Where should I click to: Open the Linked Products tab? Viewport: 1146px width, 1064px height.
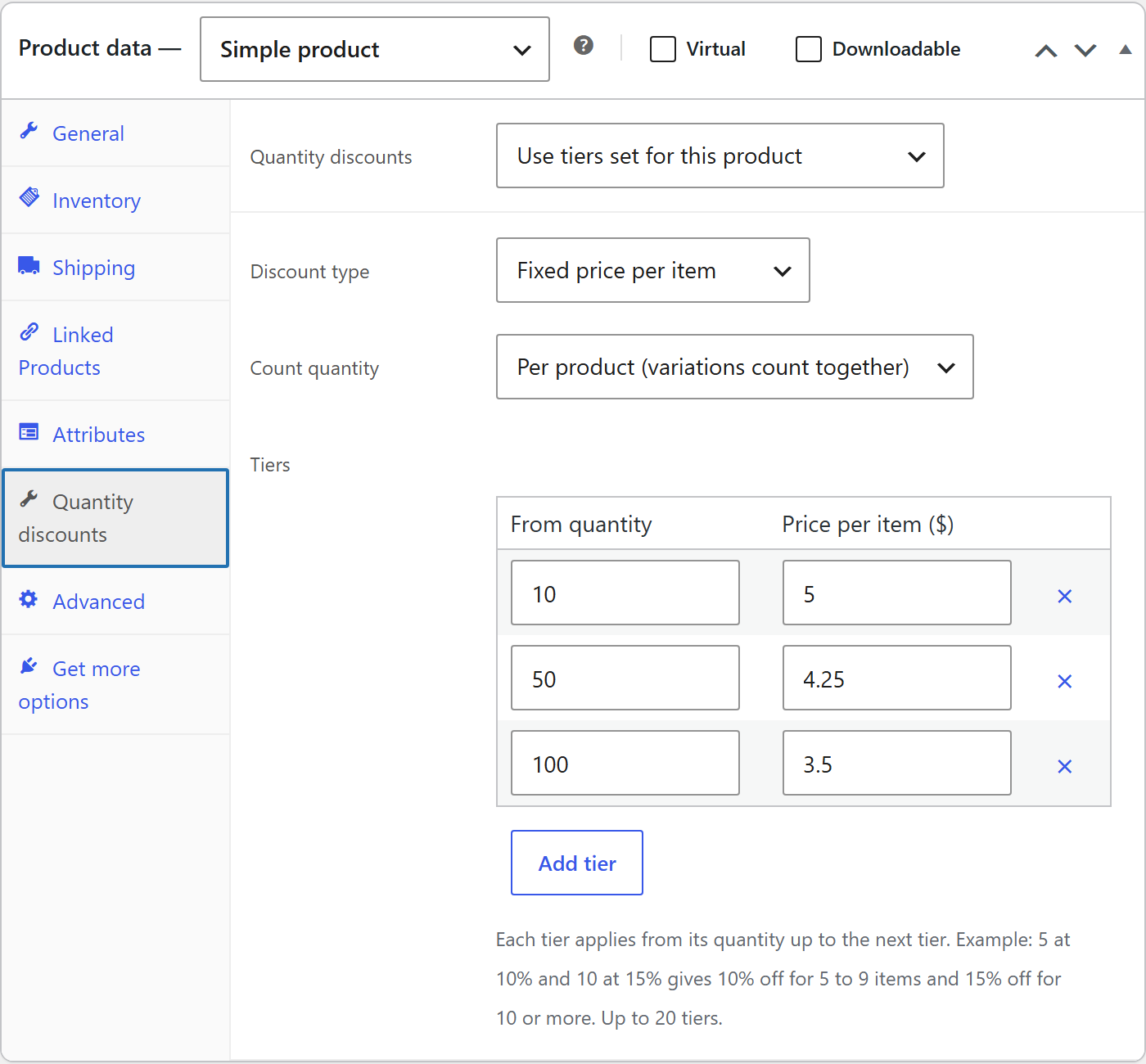pos(115,351)
